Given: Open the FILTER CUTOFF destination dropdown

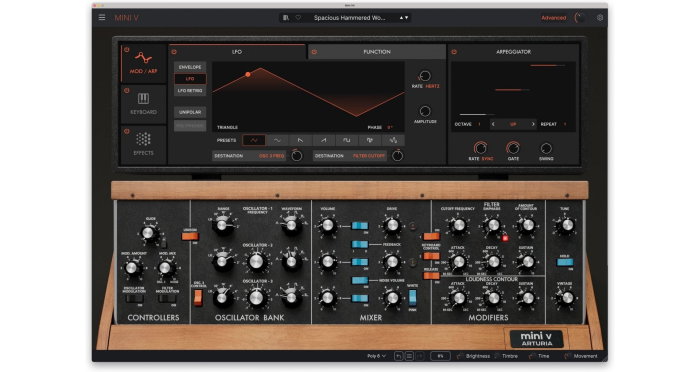Looking at the screenshot, I should point(350,156).
